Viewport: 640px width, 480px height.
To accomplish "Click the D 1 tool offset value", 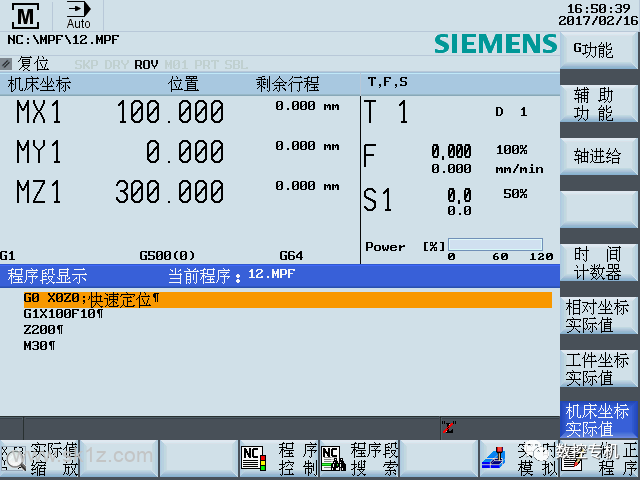I will (511, 112).
